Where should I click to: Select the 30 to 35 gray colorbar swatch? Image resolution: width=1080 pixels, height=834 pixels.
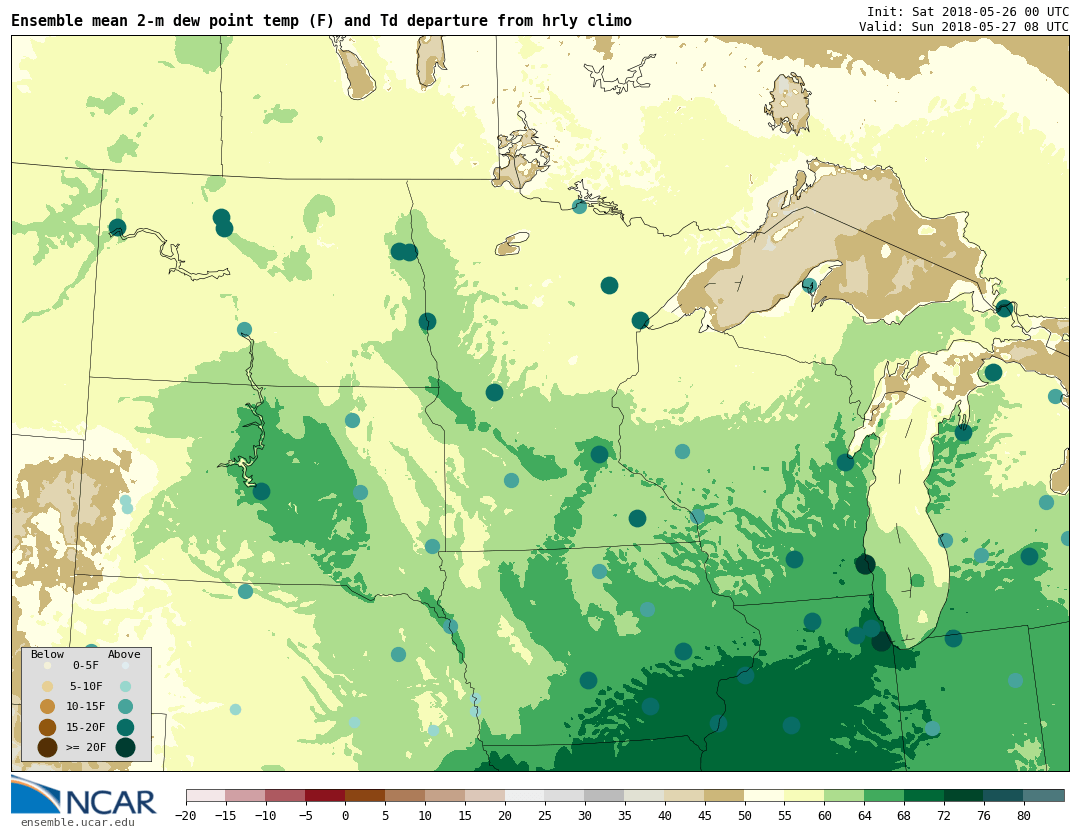605,796
